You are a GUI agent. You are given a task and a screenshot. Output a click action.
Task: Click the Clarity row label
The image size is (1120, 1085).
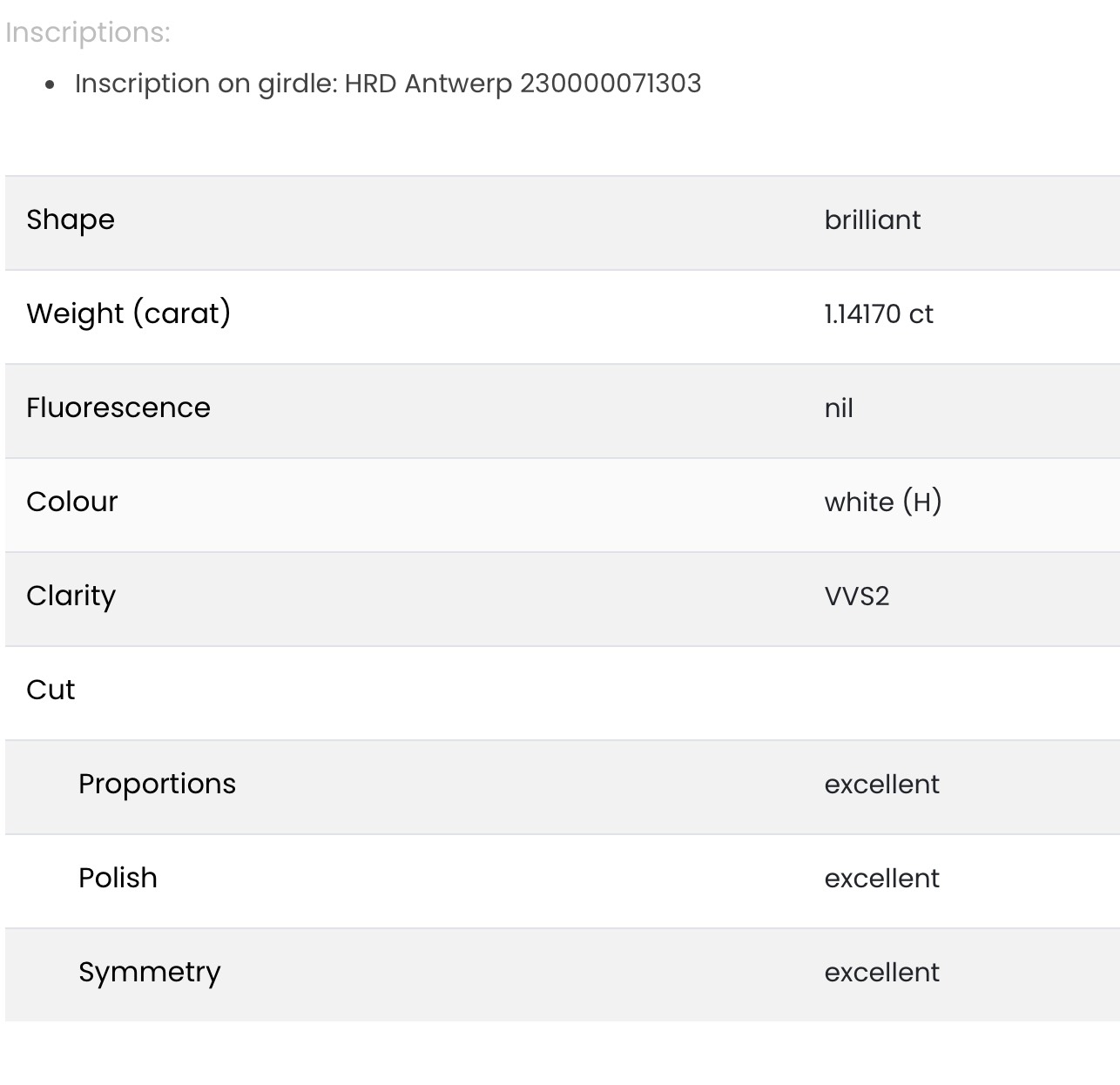coord(71,596)
